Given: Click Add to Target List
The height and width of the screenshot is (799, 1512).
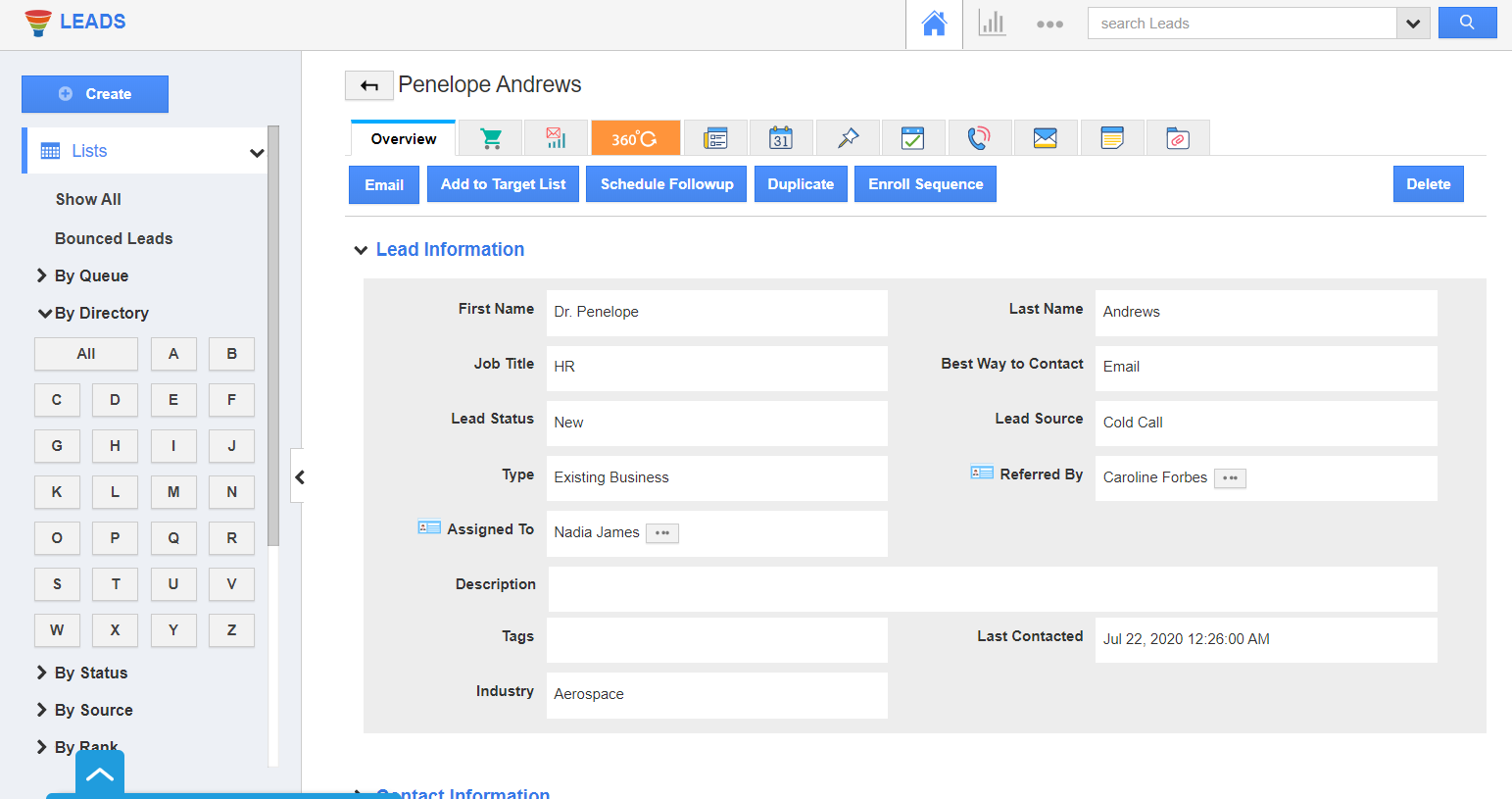Looking at the screenshot, I should 503,184.
